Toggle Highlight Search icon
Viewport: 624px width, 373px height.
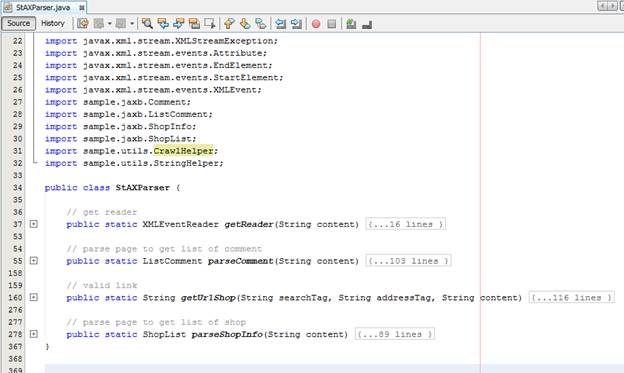[x=194, y=23]
